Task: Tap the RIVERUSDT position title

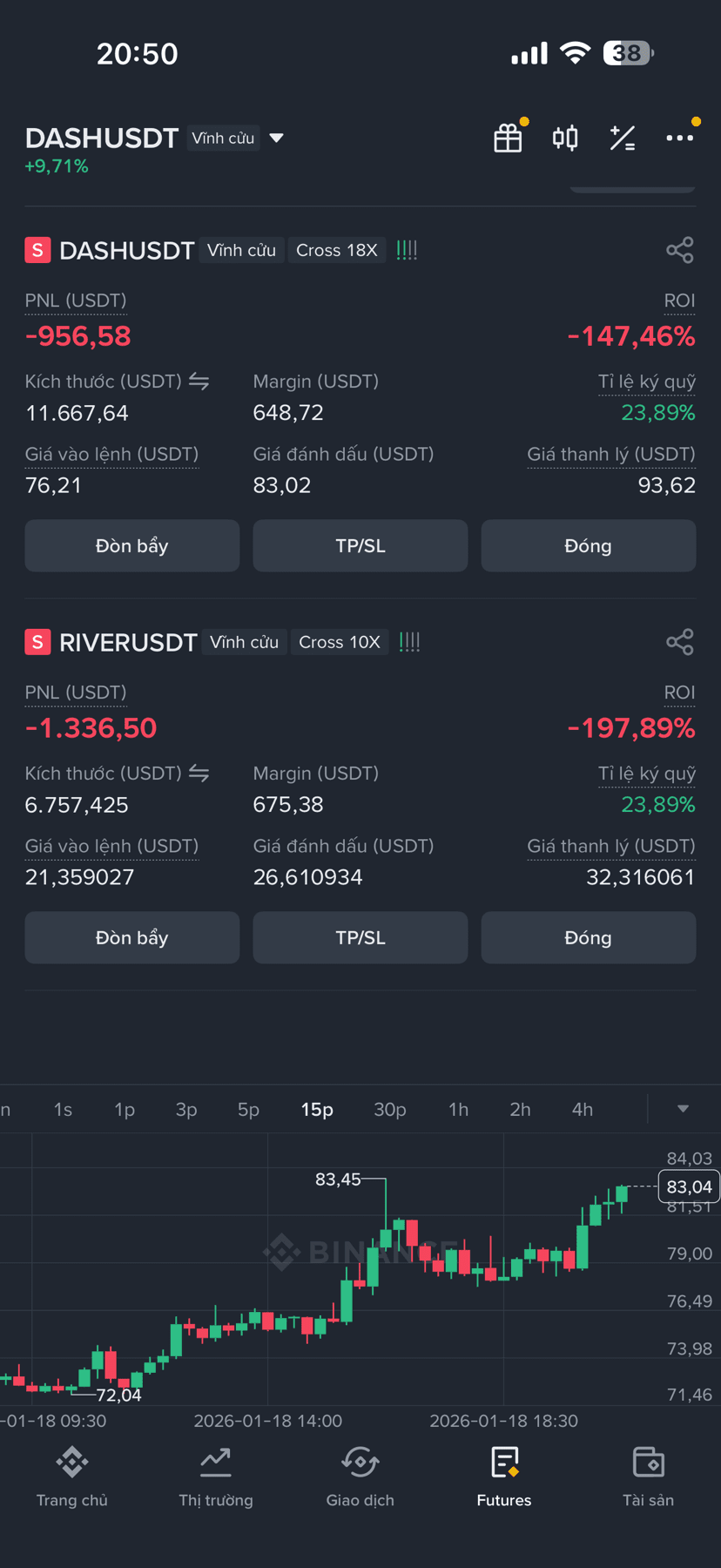Action: [x=128, y=643]
